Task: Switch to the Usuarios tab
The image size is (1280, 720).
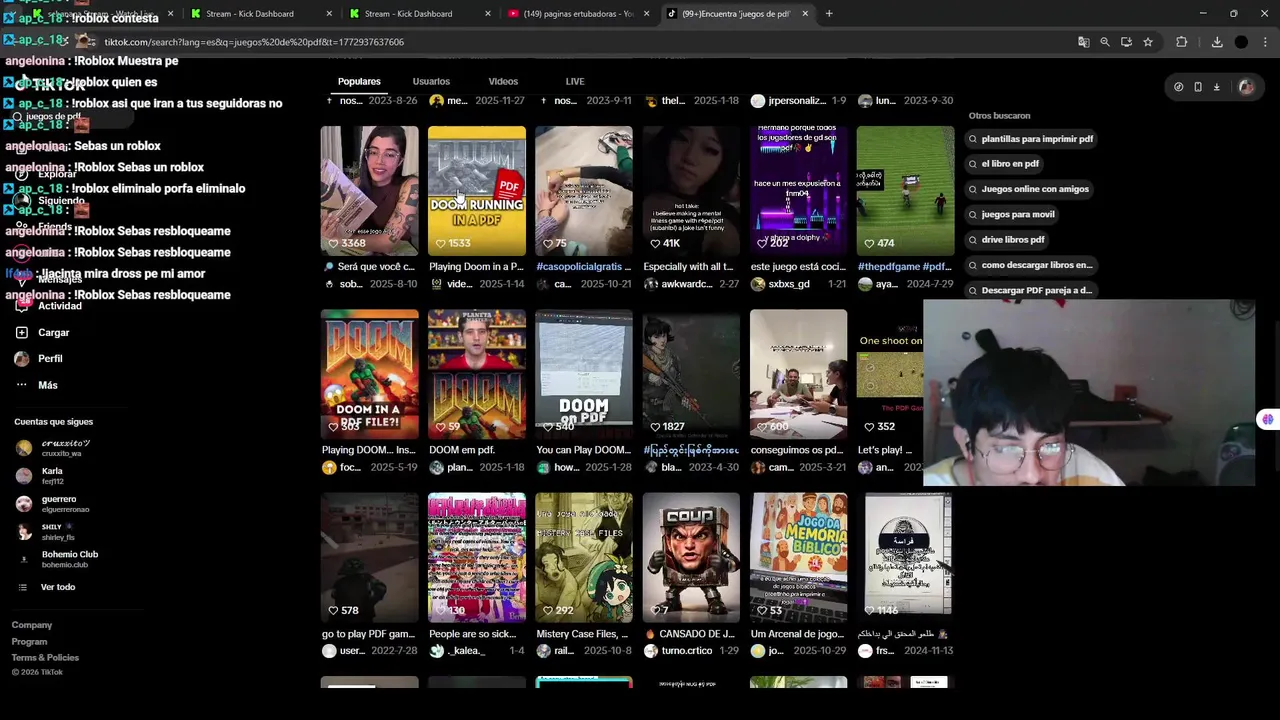Action: point(431,81)
